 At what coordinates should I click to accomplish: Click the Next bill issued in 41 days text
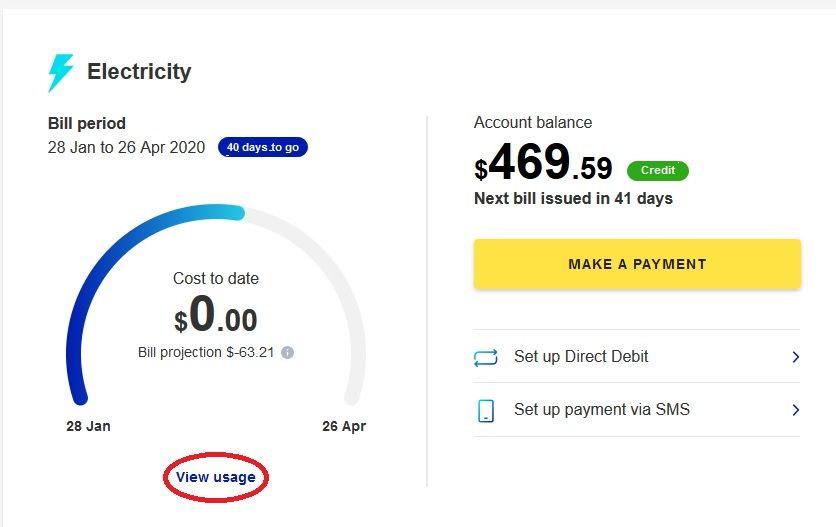pyautogui.click(x=573, y=199)
